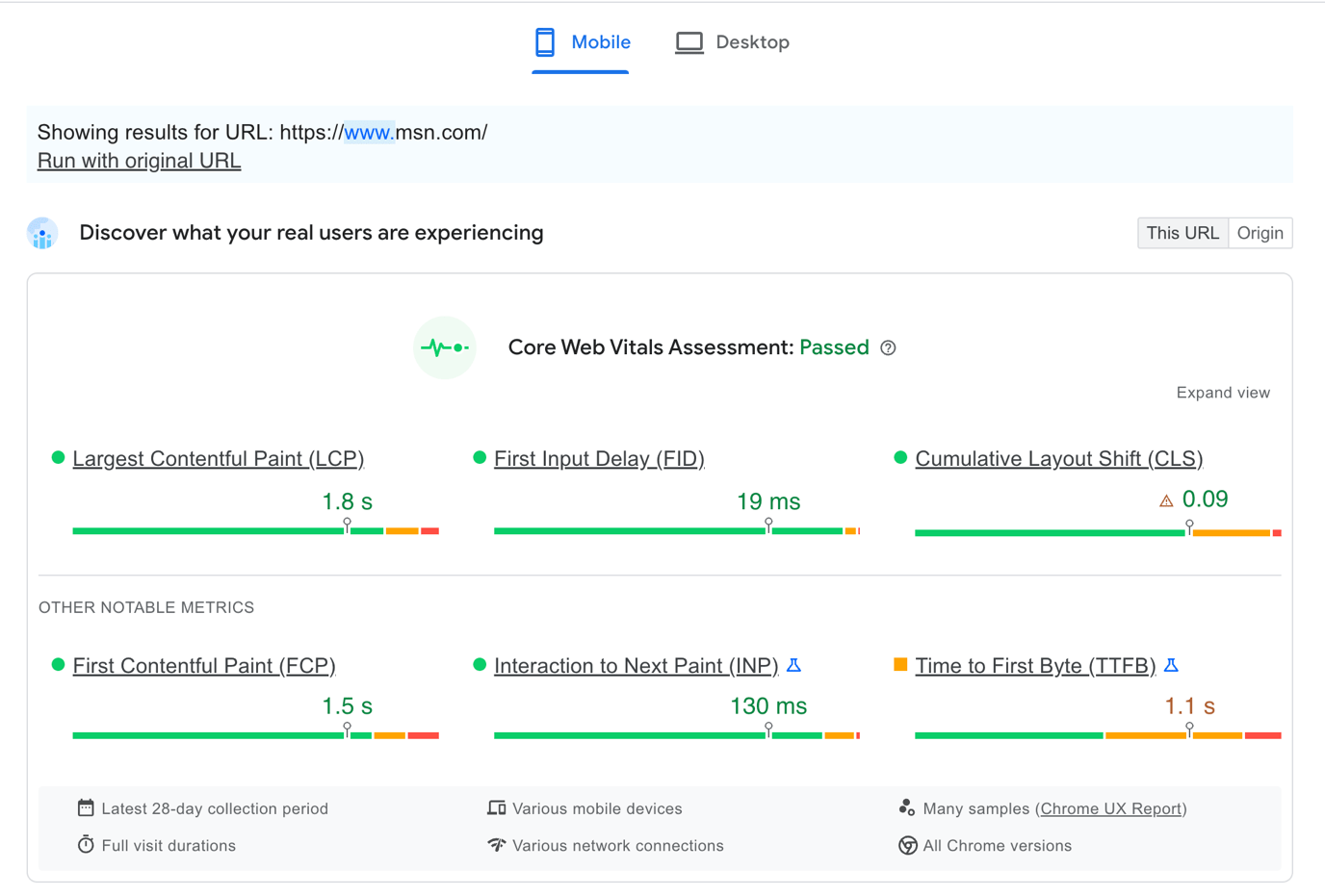Click the mobile devices icon
The width and height of the screenshot is (1325, 896).
[497, 807]
